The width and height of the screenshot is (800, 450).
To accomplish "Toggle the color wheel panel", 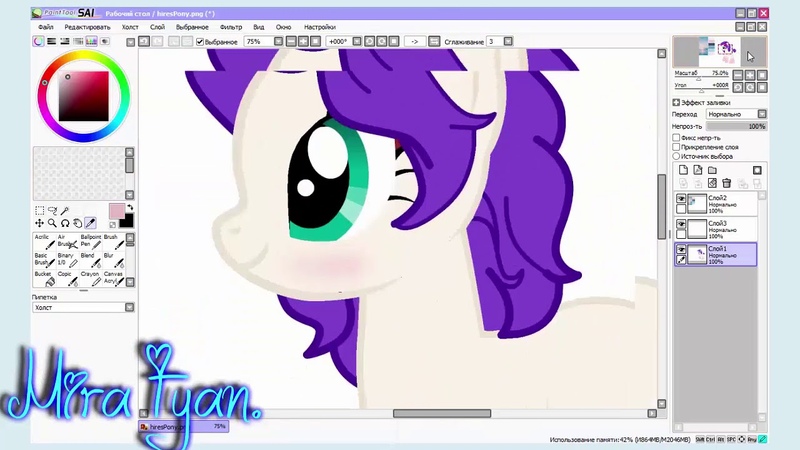I will [x=38, y=41].
